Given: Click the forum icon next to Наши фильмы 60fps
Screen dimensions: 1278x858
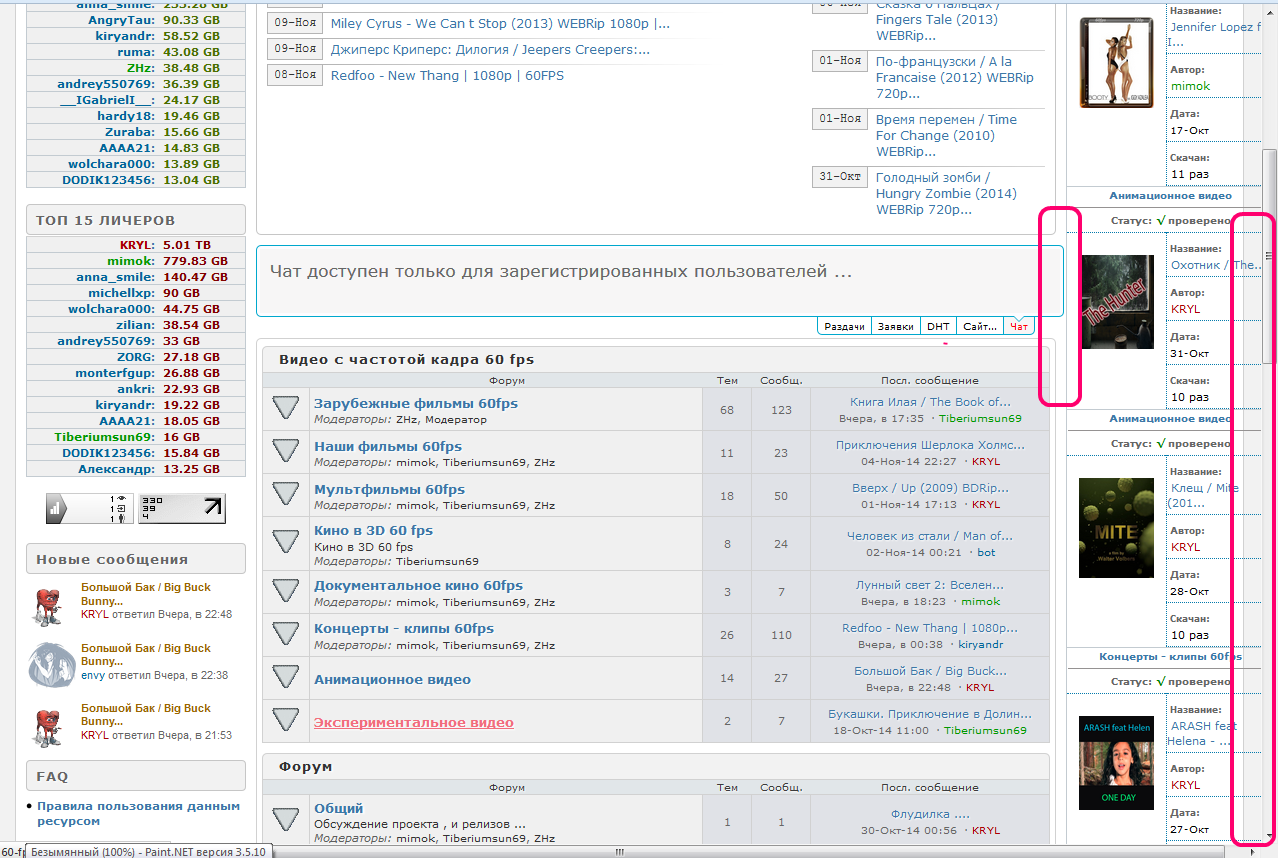Looking at the screenshot, I should tap(286, 452).
